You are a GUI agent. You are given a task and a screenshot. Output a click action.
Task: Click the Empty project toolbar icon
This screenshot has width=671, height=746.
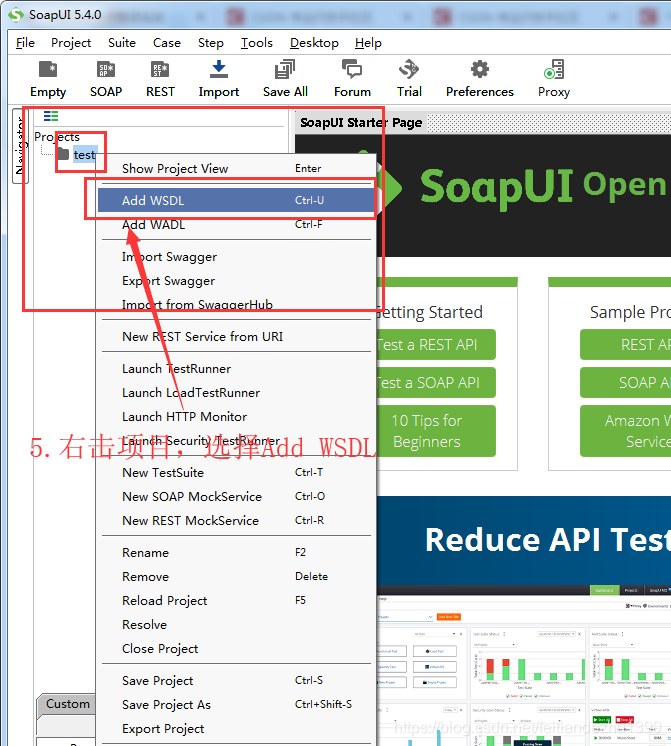coord(48,69)
